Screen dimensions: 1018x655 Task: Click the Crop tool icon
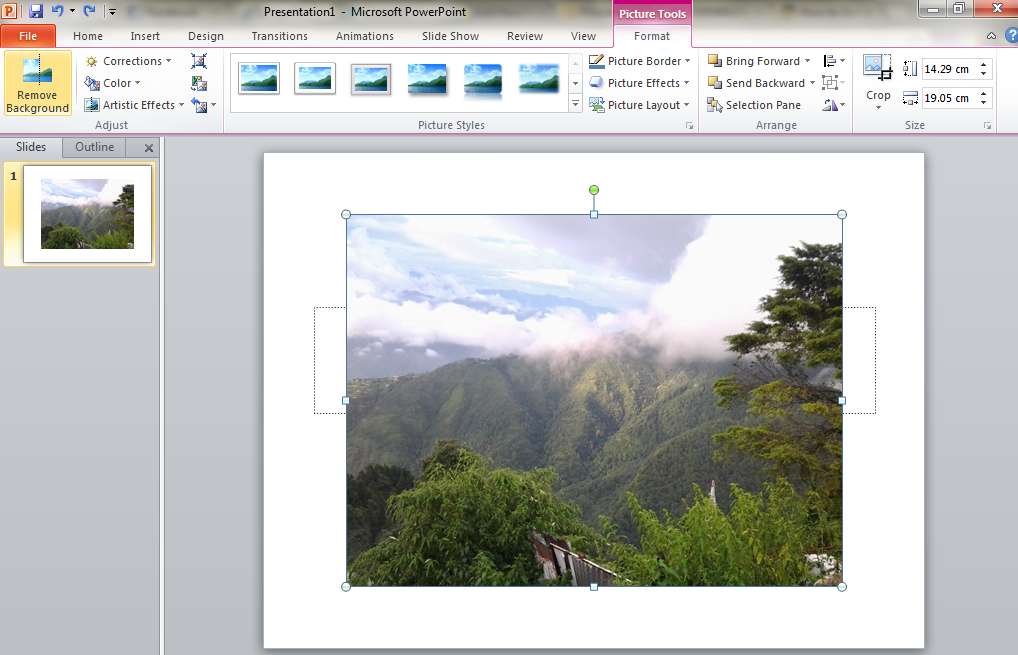(x=878, y=69)
